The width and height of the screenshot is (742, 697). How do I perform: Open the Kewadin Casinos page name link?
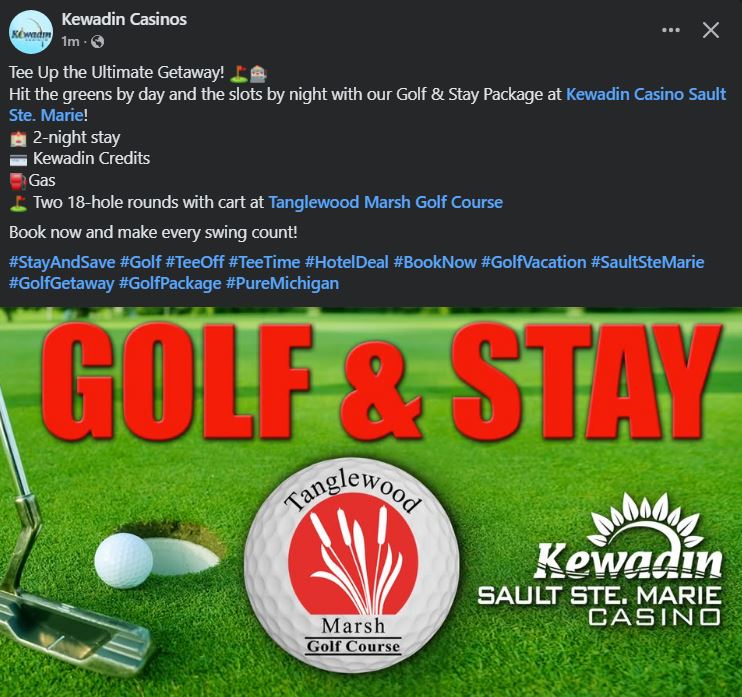(124, 19)
